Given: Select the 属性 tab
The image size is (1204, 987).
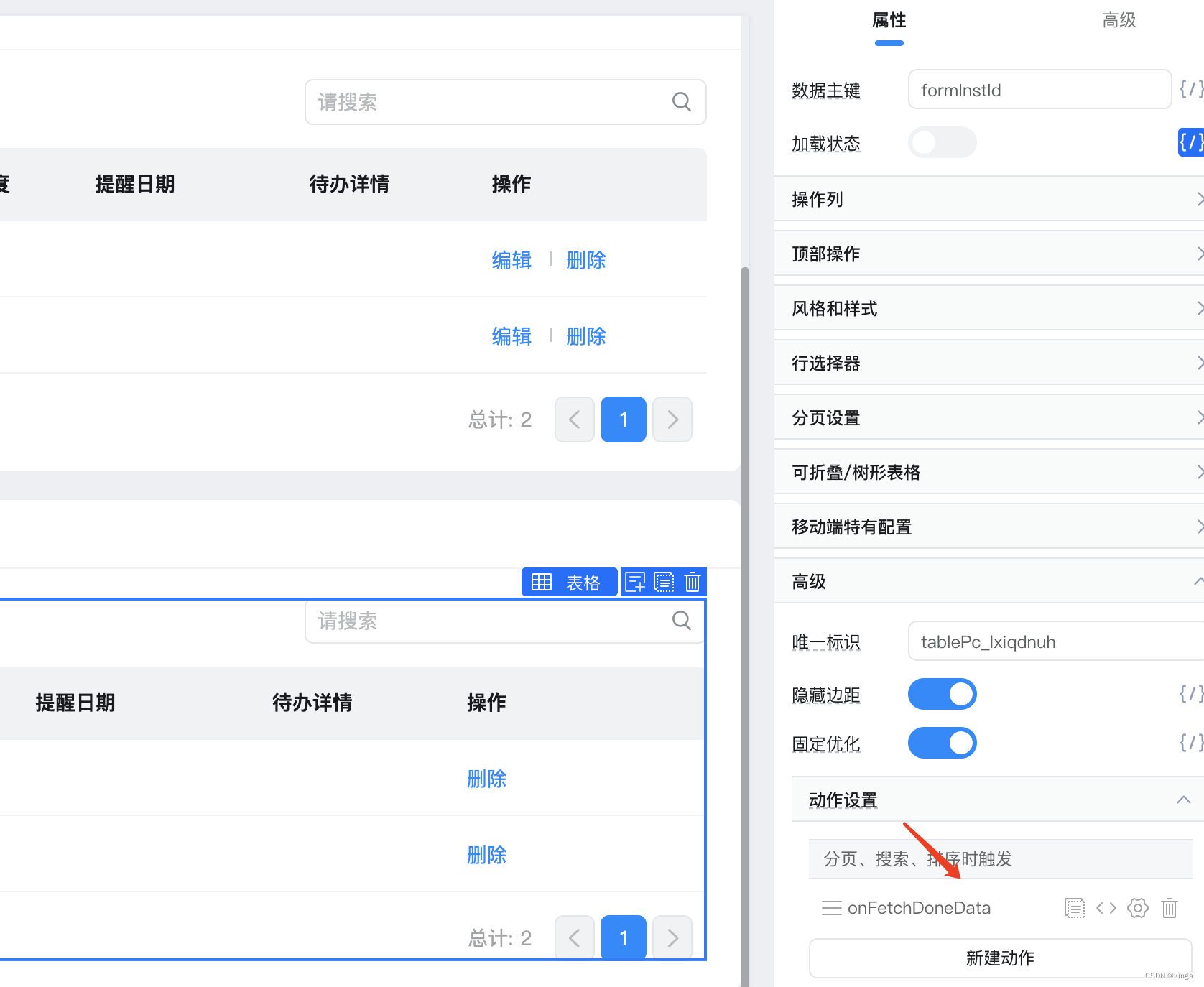Looking at the screenshot, I should pos(889,20).
